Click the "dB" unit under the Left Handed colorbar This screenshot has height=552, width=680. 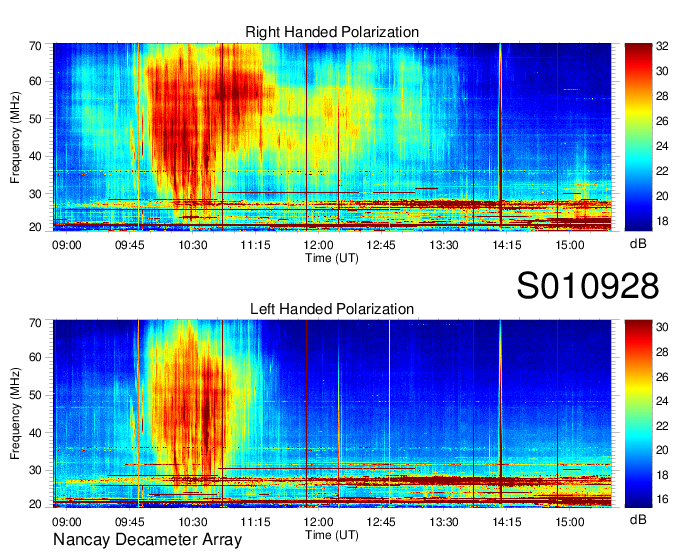coord(638,519)
